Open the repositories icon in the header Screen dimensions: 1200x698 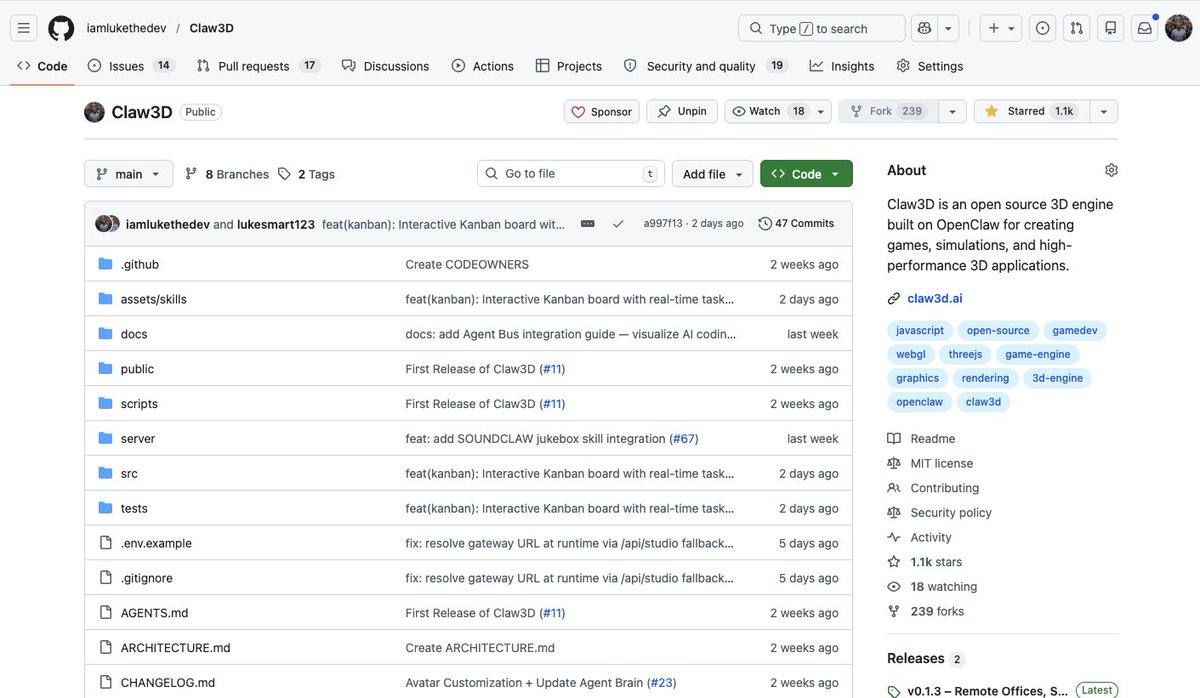(1110, 28)
